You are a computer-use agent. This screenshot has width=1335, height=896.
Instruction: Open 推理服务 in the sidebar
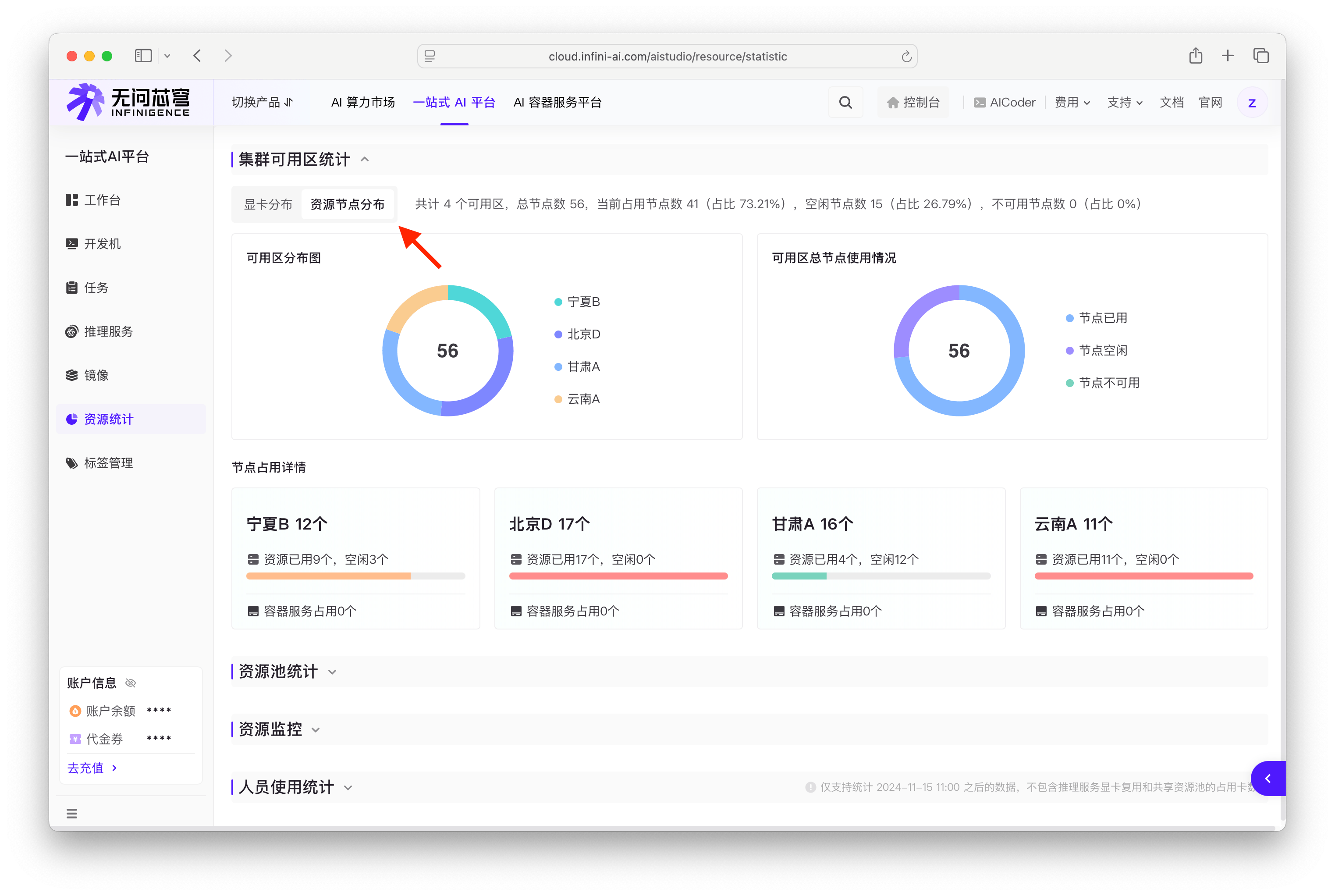click(x=108, y=331)
